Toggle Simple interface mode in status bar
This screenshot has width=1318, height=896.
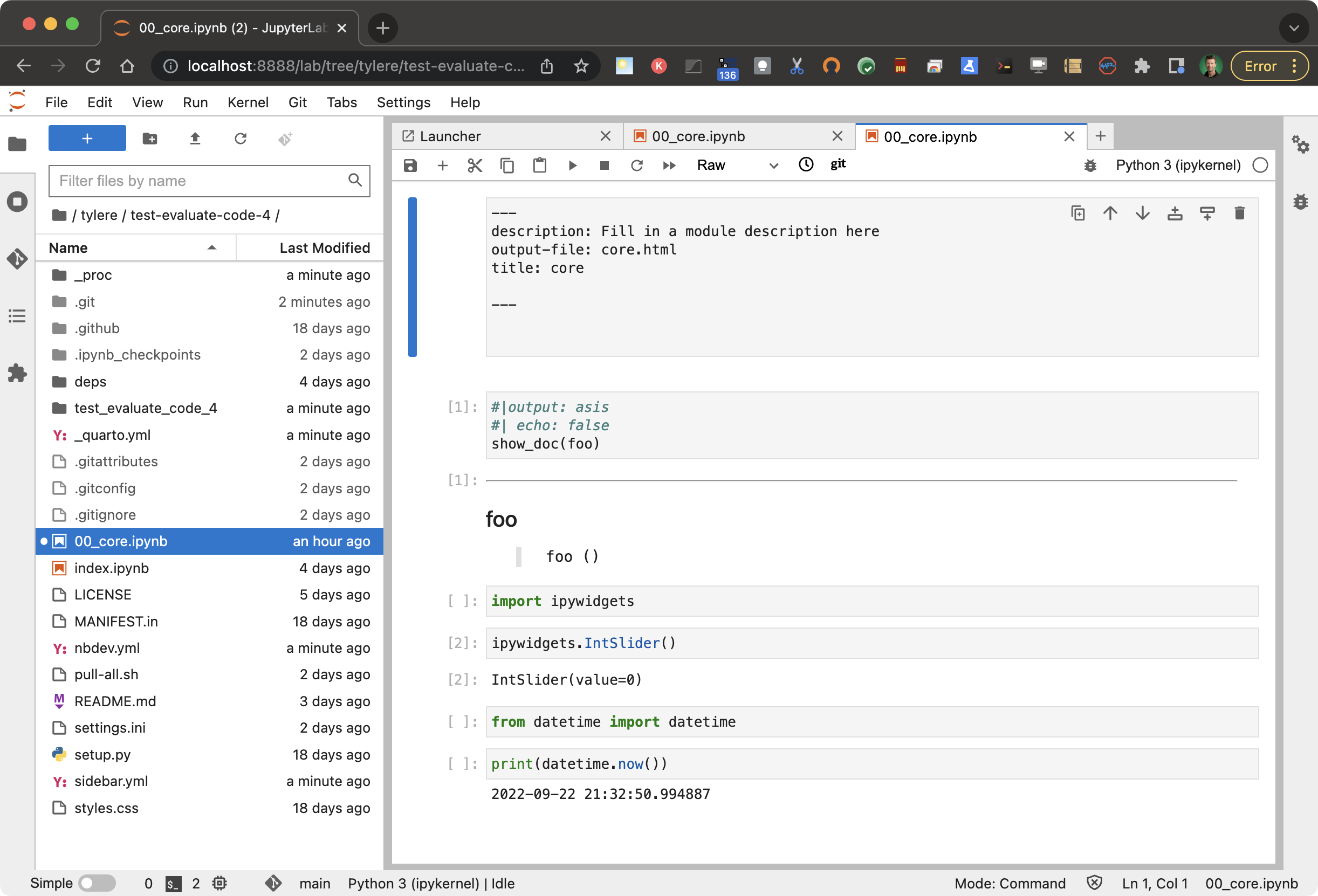[97, 883]
